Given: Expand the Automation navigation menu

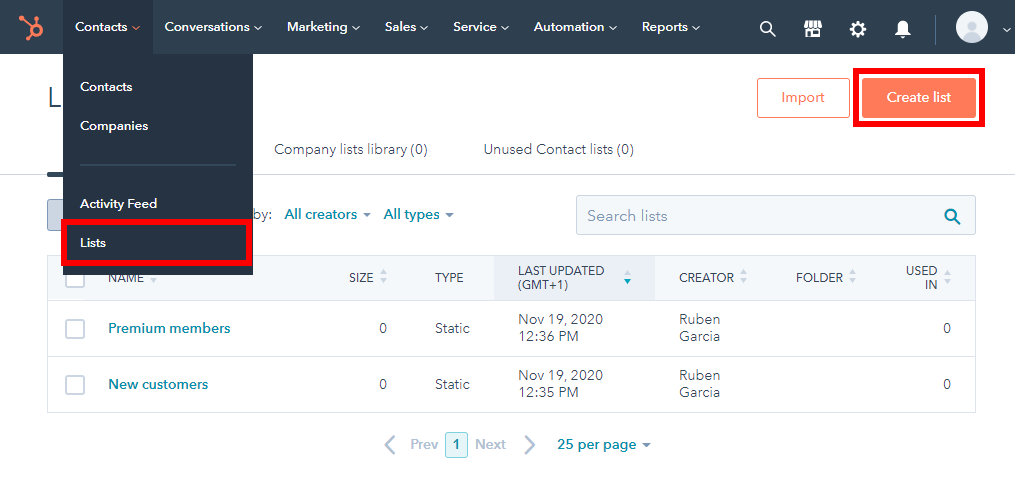Looking at the screenshot, I should (x=575, y=27).
